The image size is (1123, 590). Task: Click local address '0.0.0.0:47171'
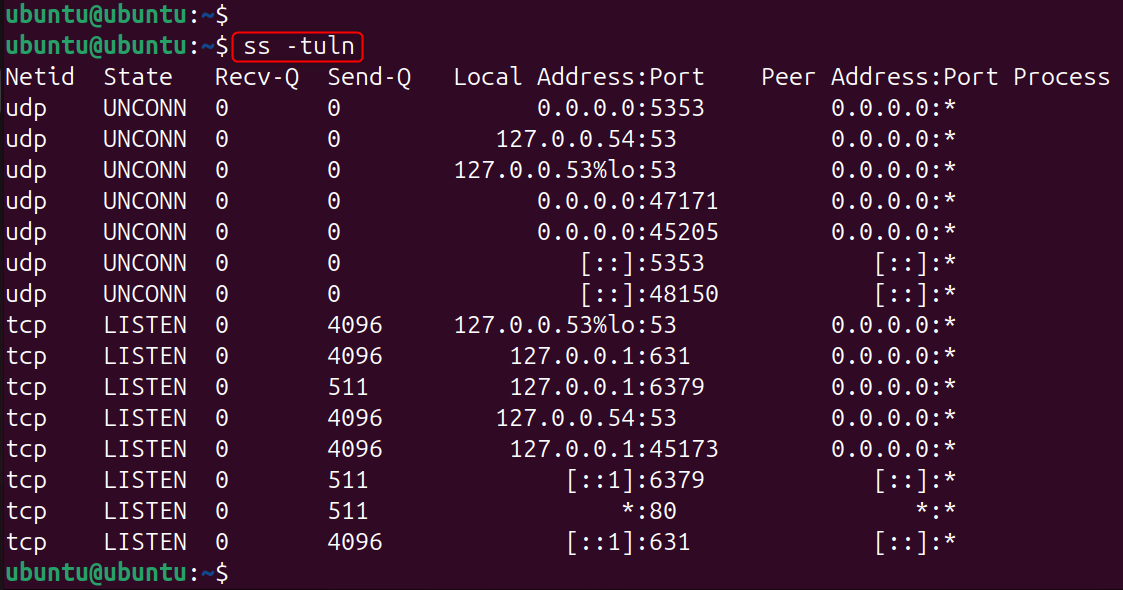[628, 201]
